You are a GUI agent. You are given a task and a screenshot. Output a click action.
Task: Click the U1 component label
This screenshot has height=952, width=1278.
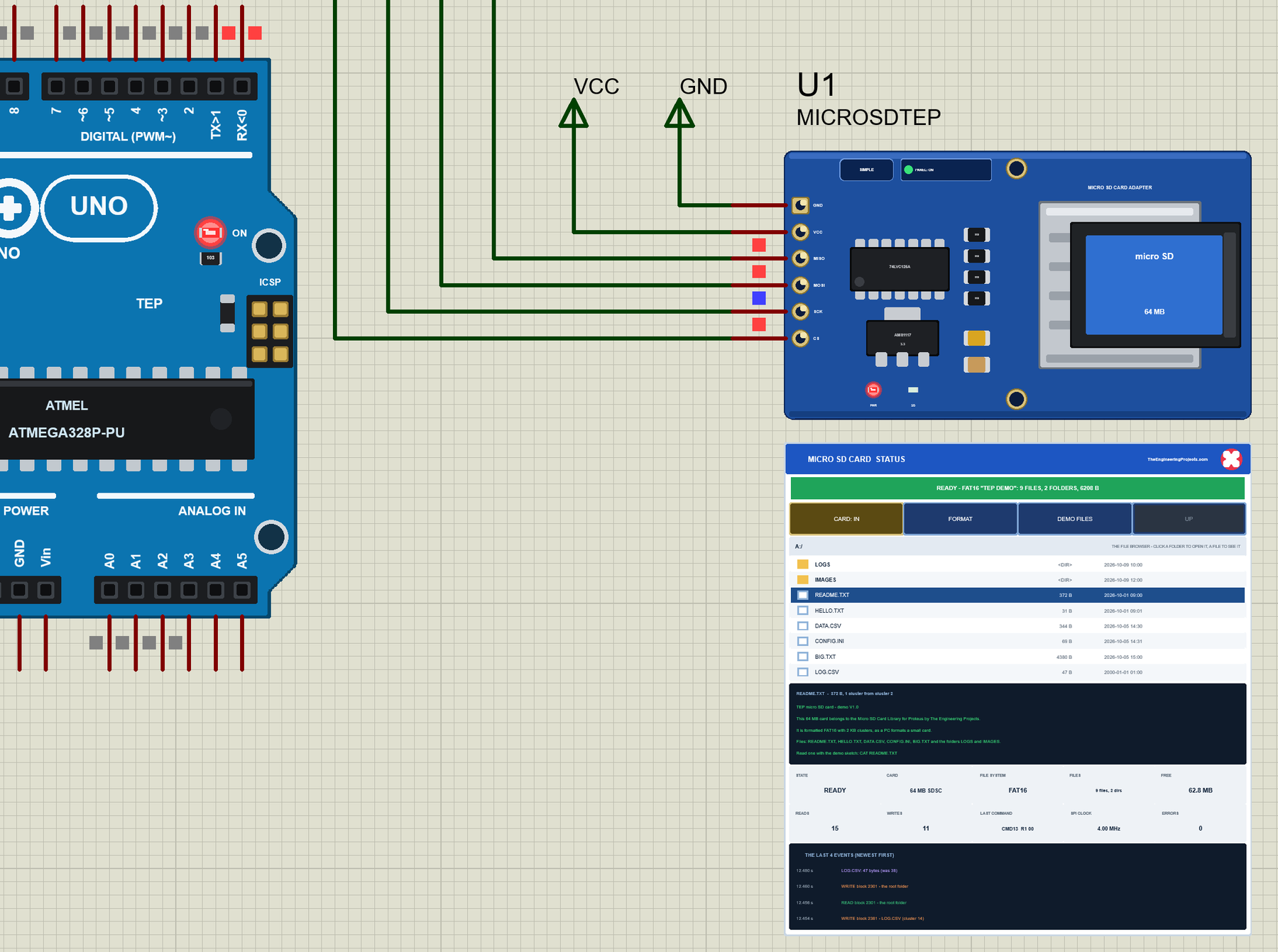(x=816, y=85)
